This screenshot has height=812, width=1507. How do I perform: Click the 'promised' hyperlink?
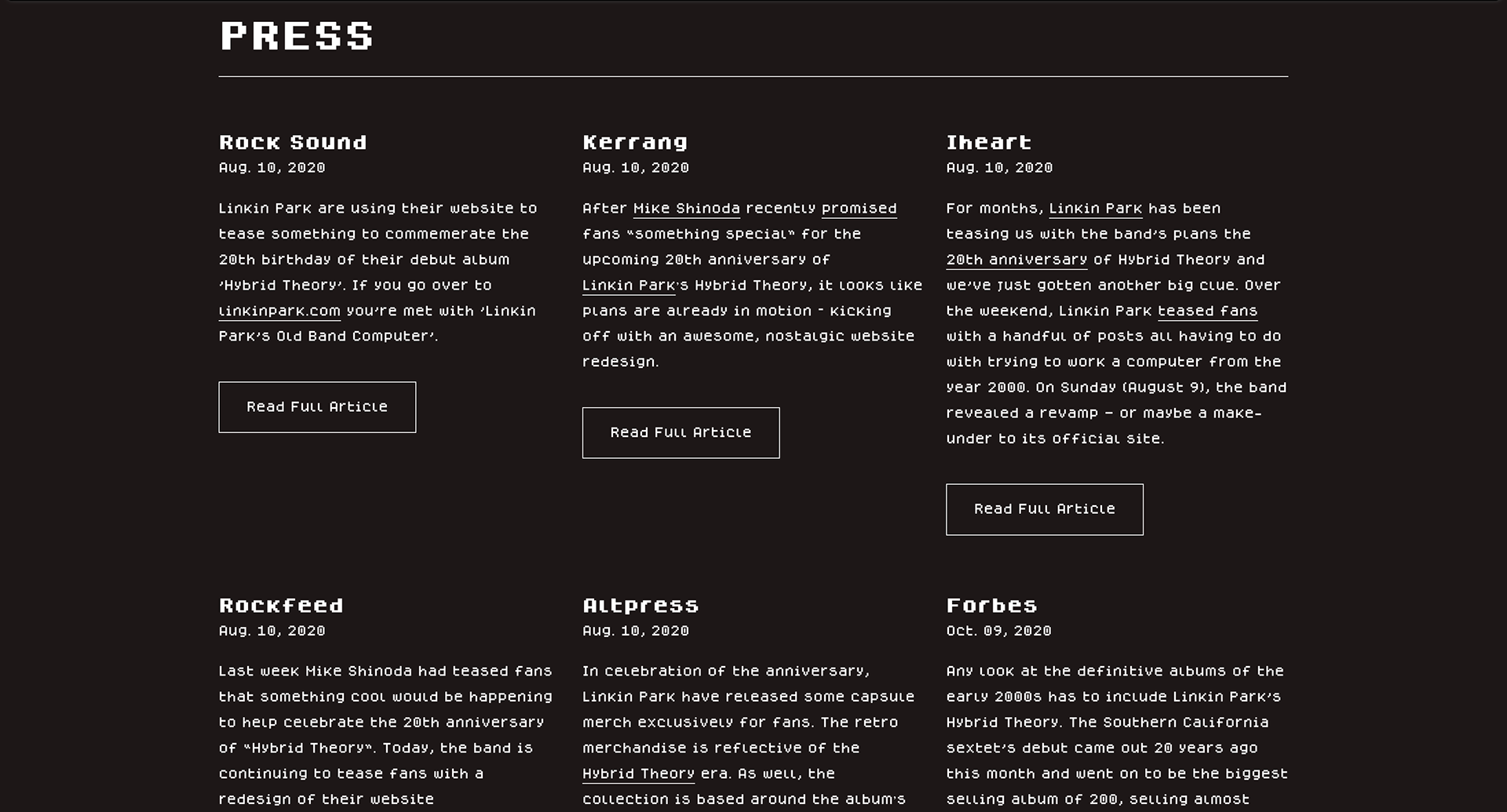tap(859, 209)
